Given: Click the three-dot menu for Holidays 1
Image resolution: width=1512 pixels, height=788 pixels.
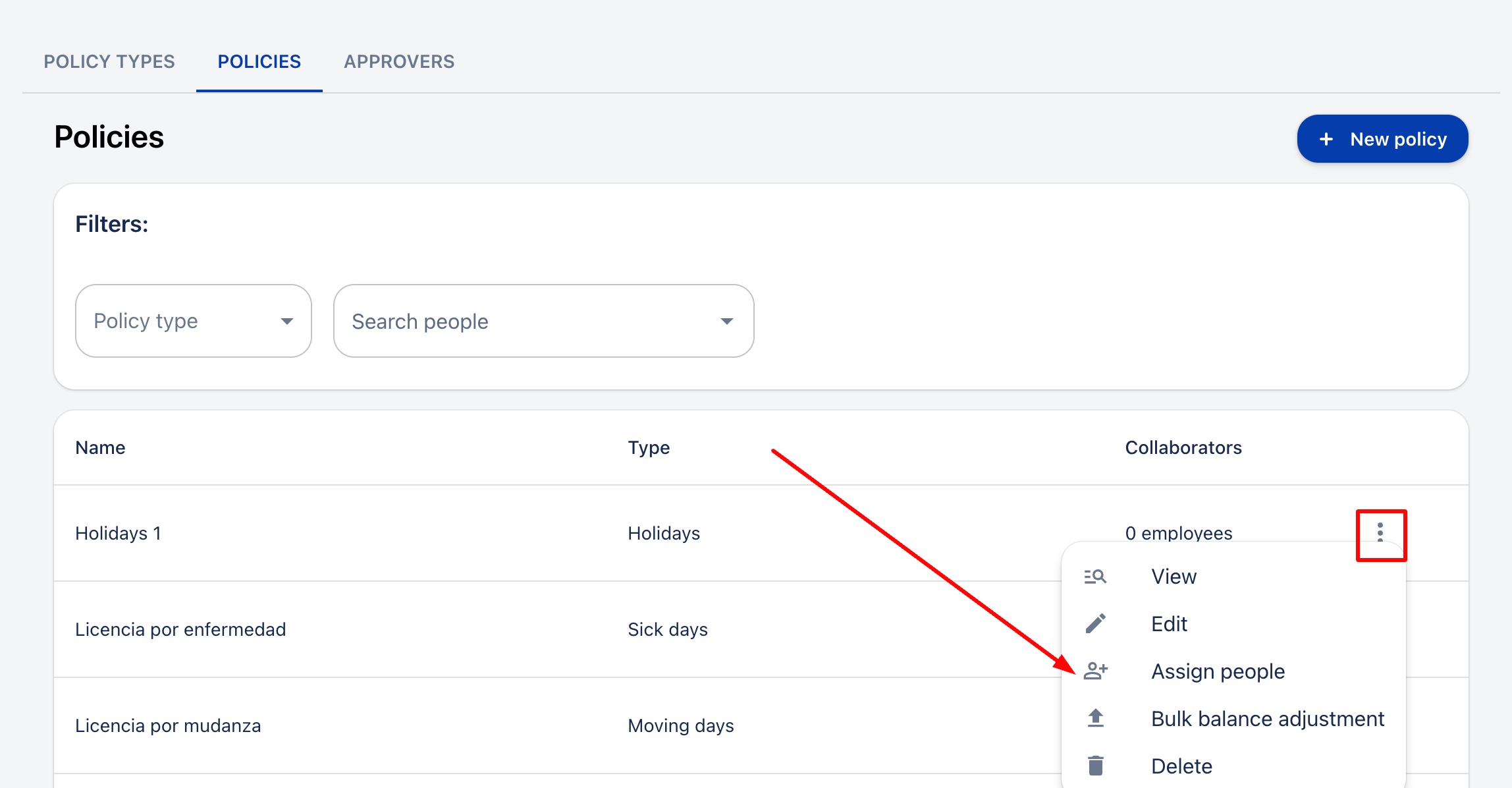Looking at the screenshot, I should coord(1380,532).
